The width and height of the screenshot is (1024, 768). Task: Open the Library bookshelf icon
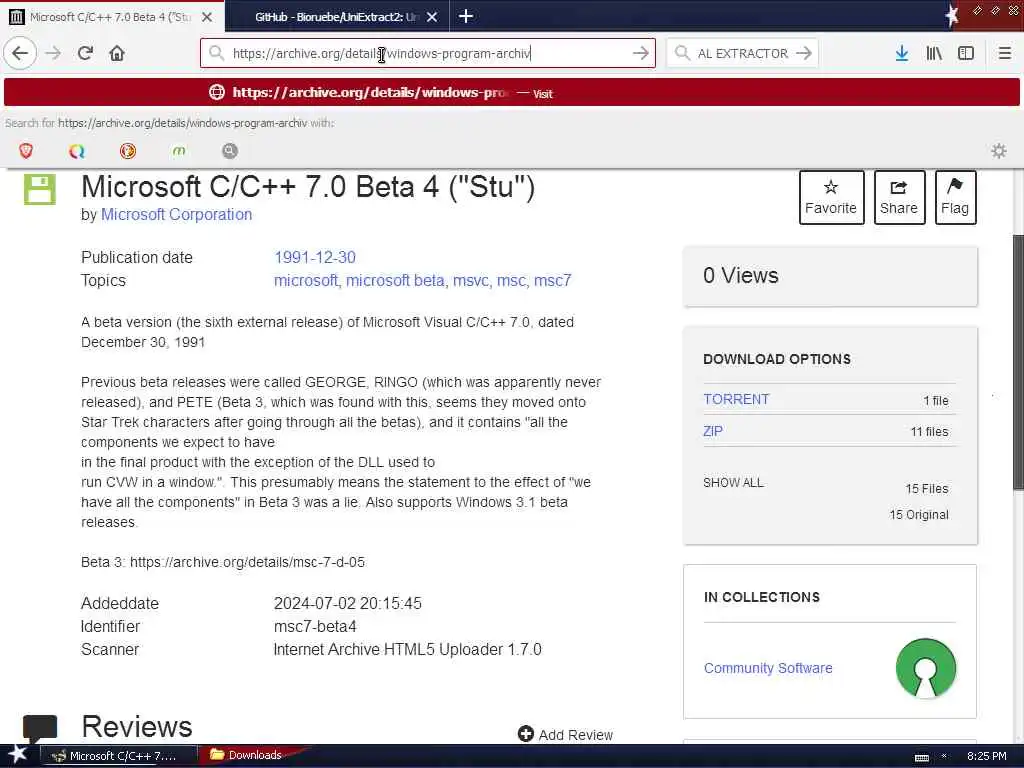tap(934, 53)
